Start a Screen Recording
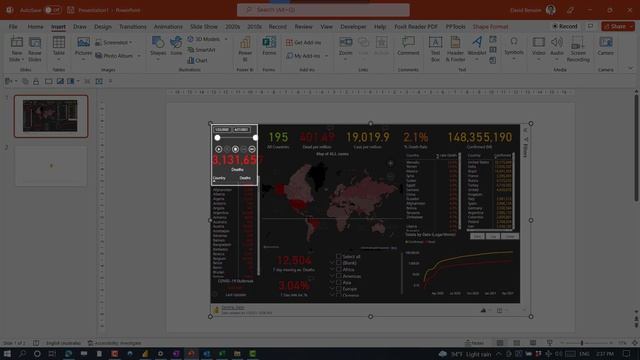The height and width of the screenshot is (360, 640). (578, 49)
